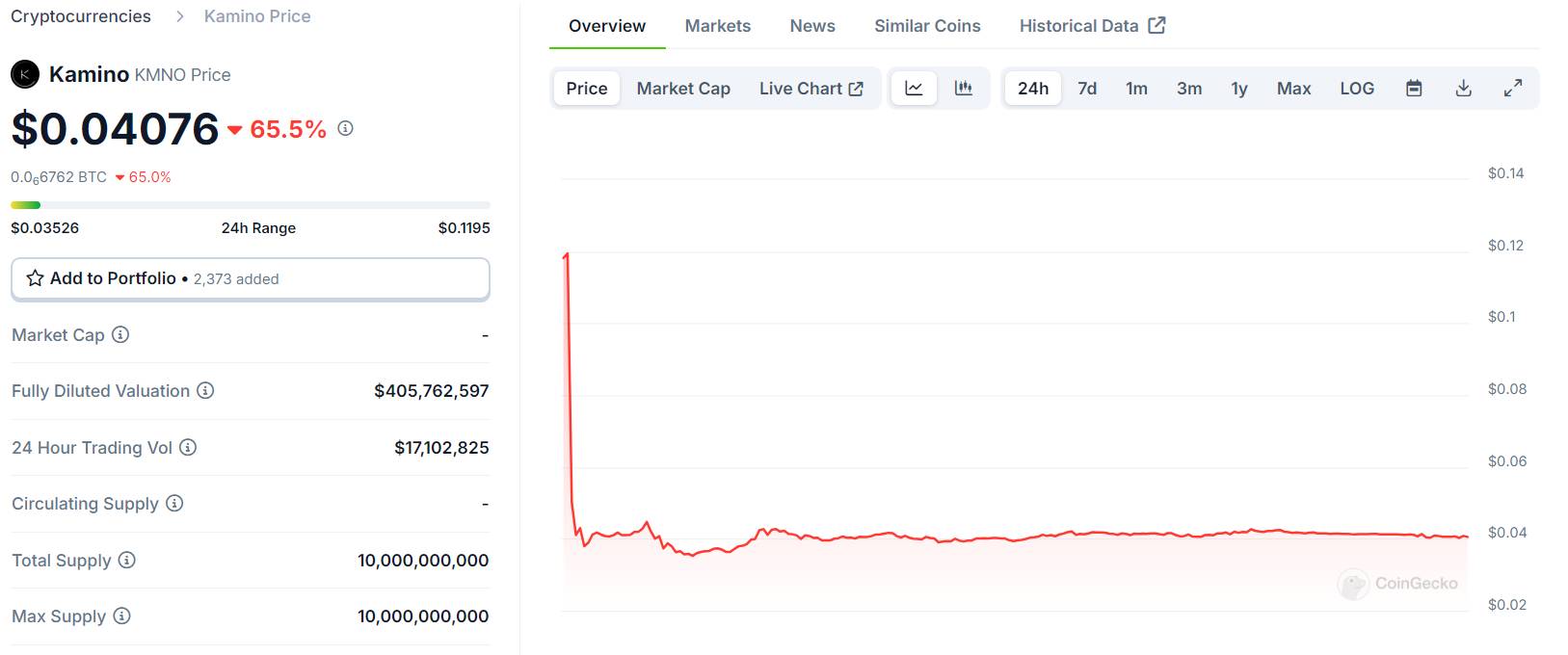Click info icon beside Fully Diluted Valuation
This screenshot has width=1568, height=655.
[x=205, y=391]
